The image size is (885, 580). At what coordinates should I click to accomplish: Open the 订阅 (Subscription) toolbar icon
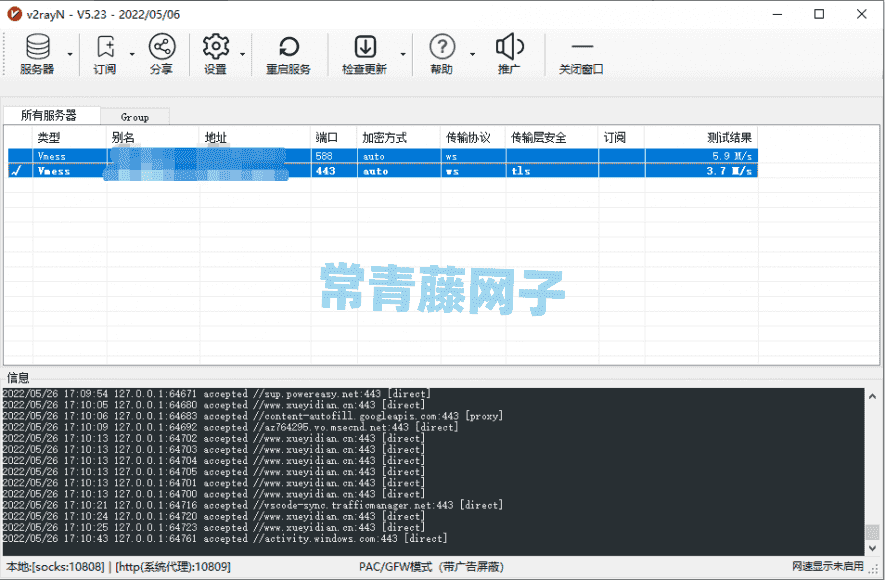tap(105, 54)
